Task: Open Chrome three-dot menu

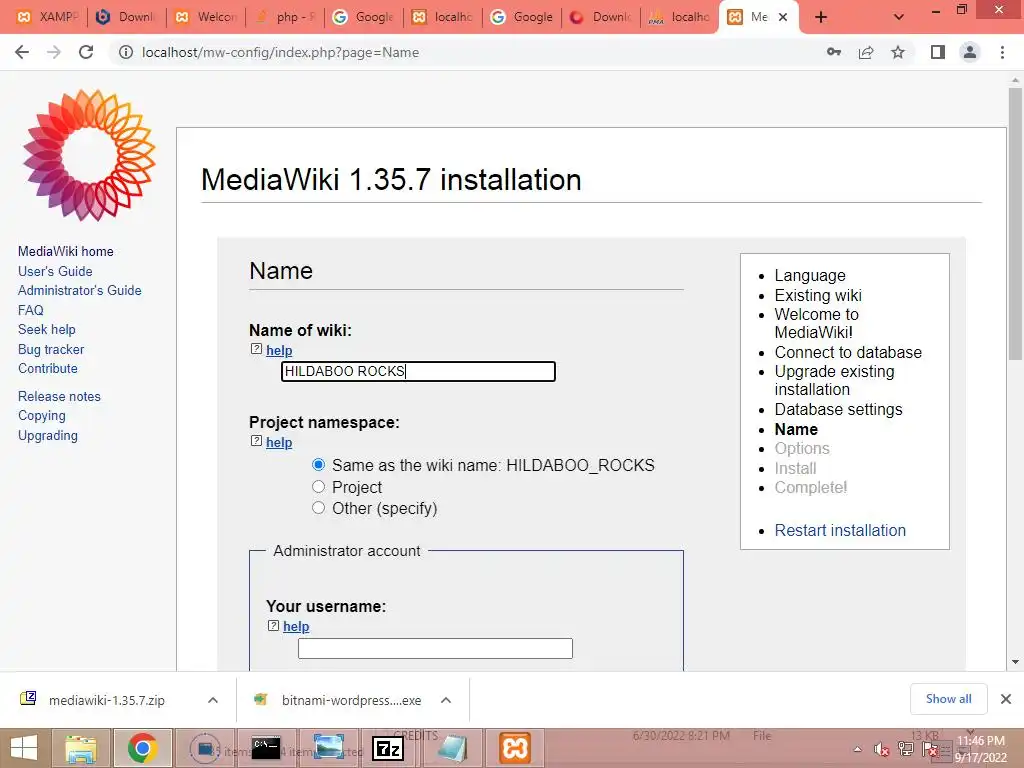Action: (x=1002, y=52)
